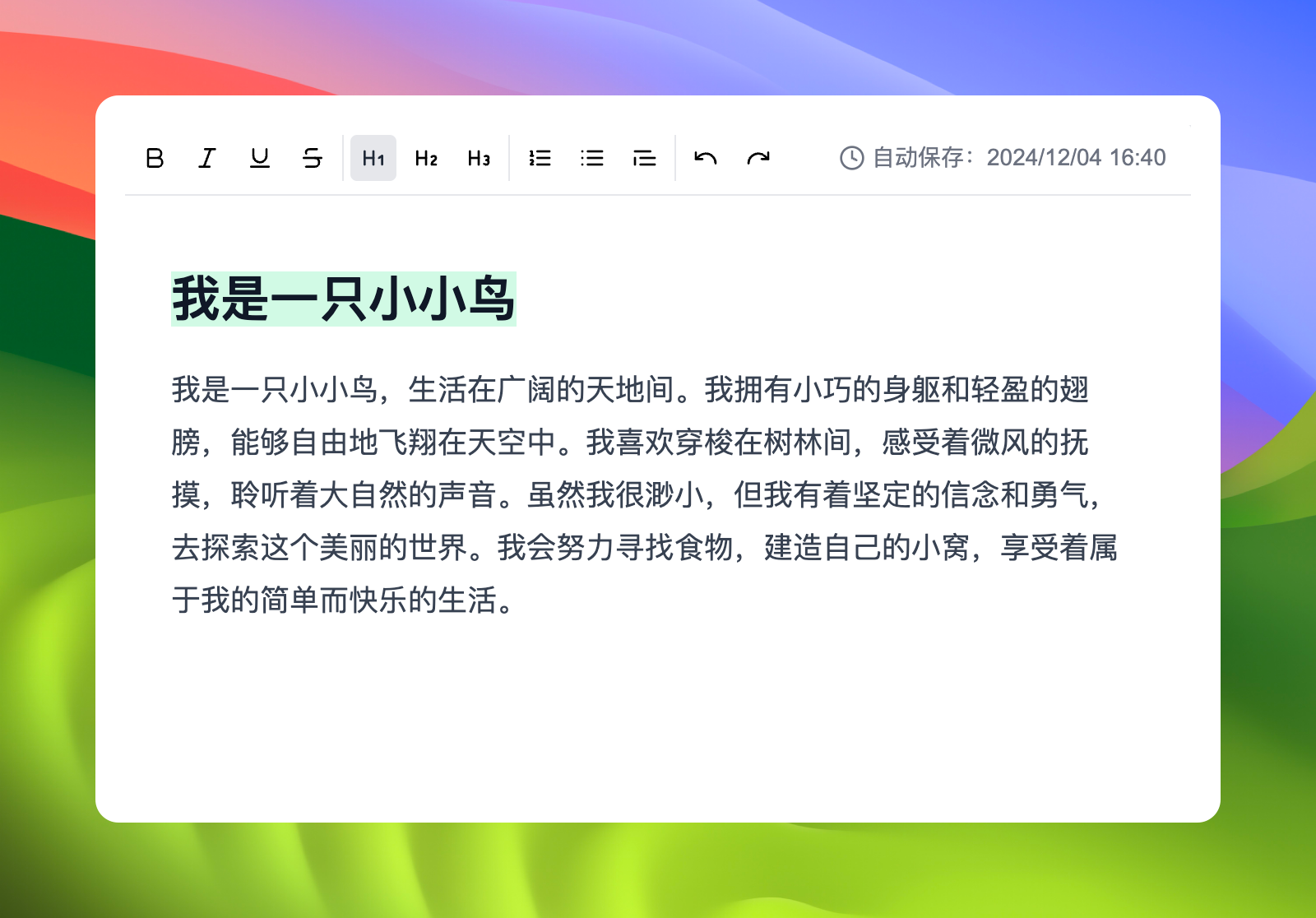Viewport: 1316px width, 918px height.
Task: Switch to Heading 3 style
Action: tap(478, 158)
